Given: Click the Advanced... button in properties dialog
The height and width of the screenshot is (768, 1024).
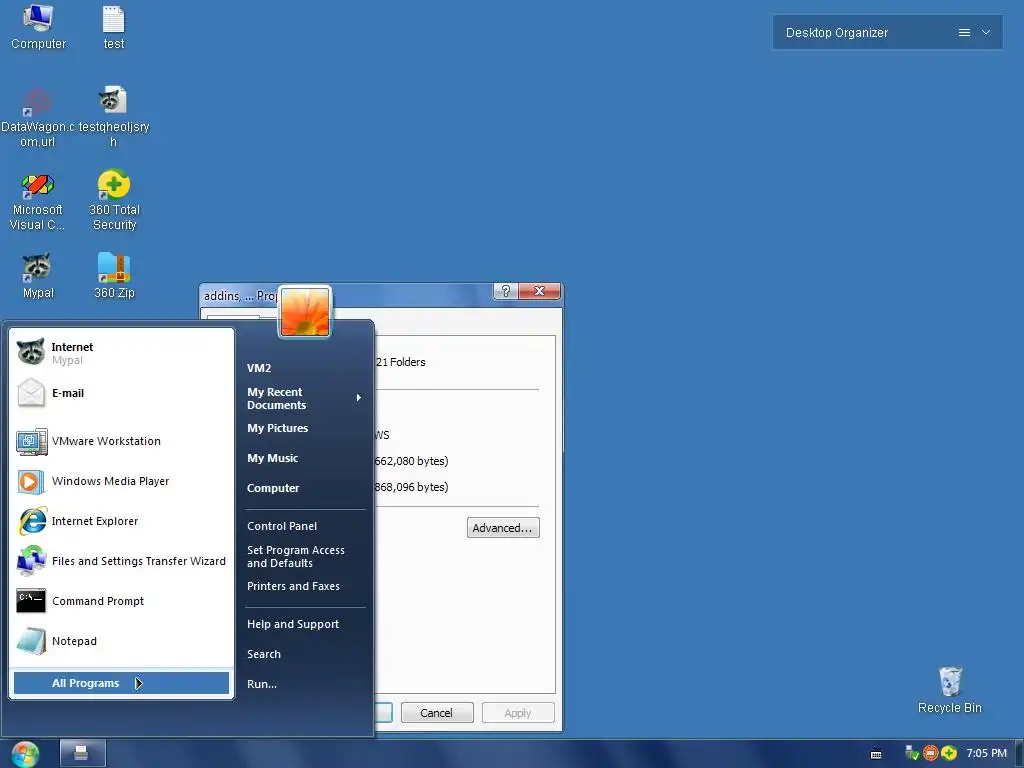Looking at the screenshot, I should 503,528.
